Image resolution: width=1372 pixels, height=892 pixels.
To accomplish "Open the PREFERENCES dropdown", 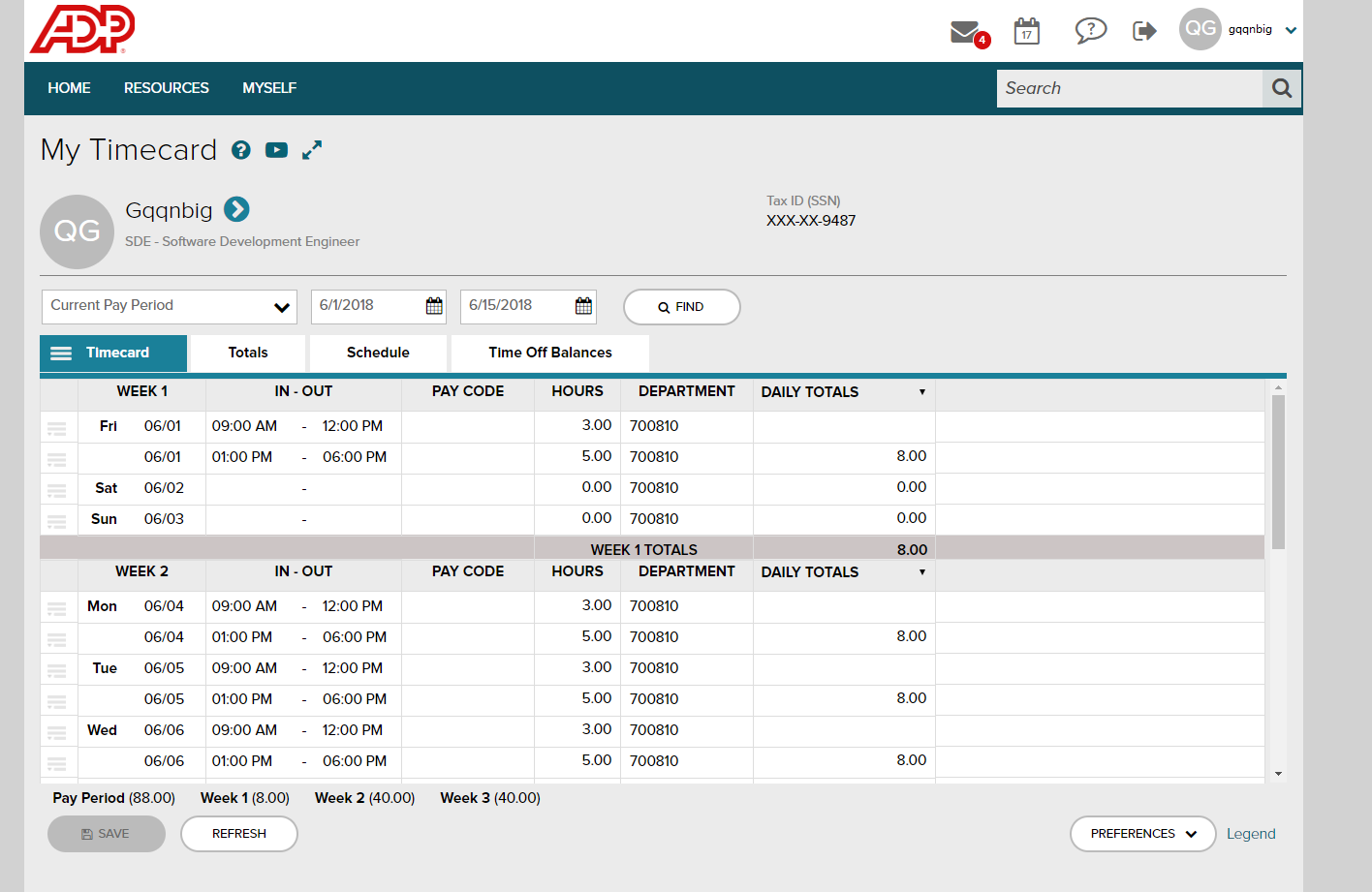I will [1142, 833].
